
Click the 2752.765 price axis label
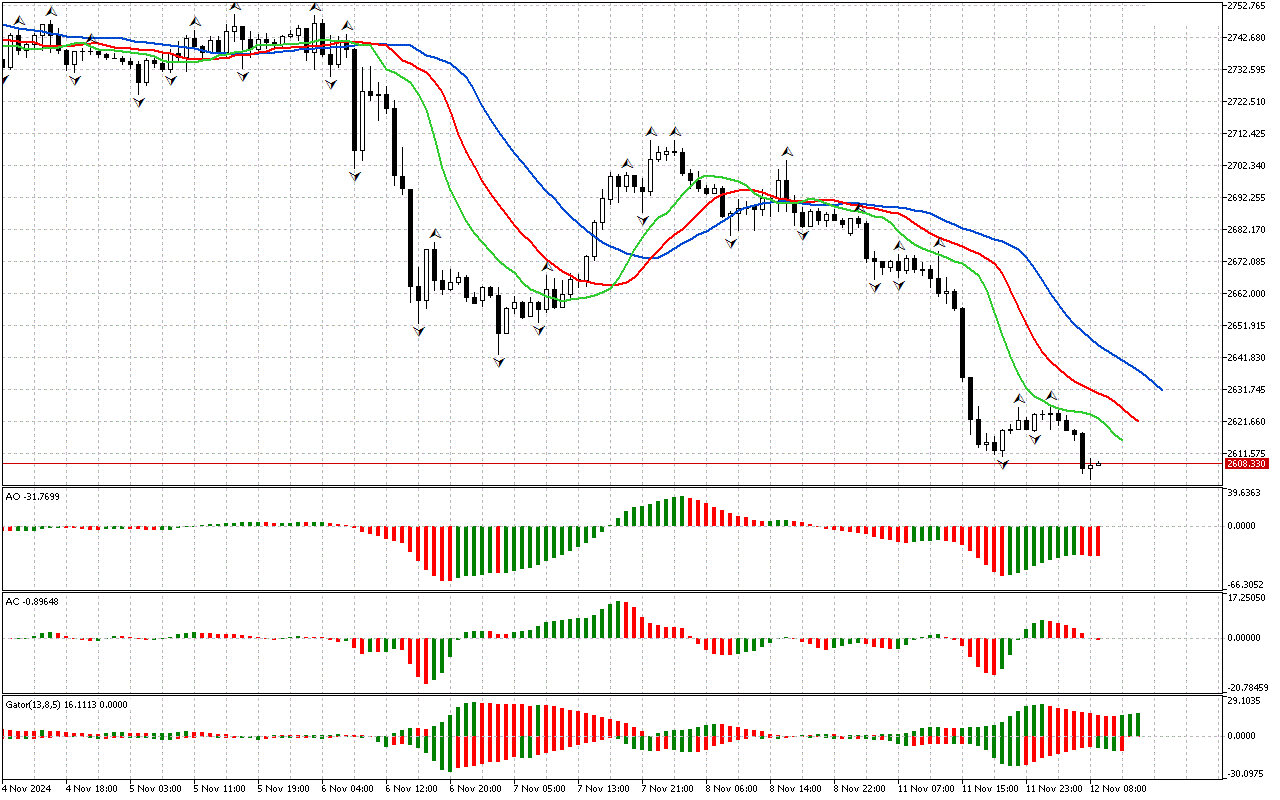click(1248, 6)
